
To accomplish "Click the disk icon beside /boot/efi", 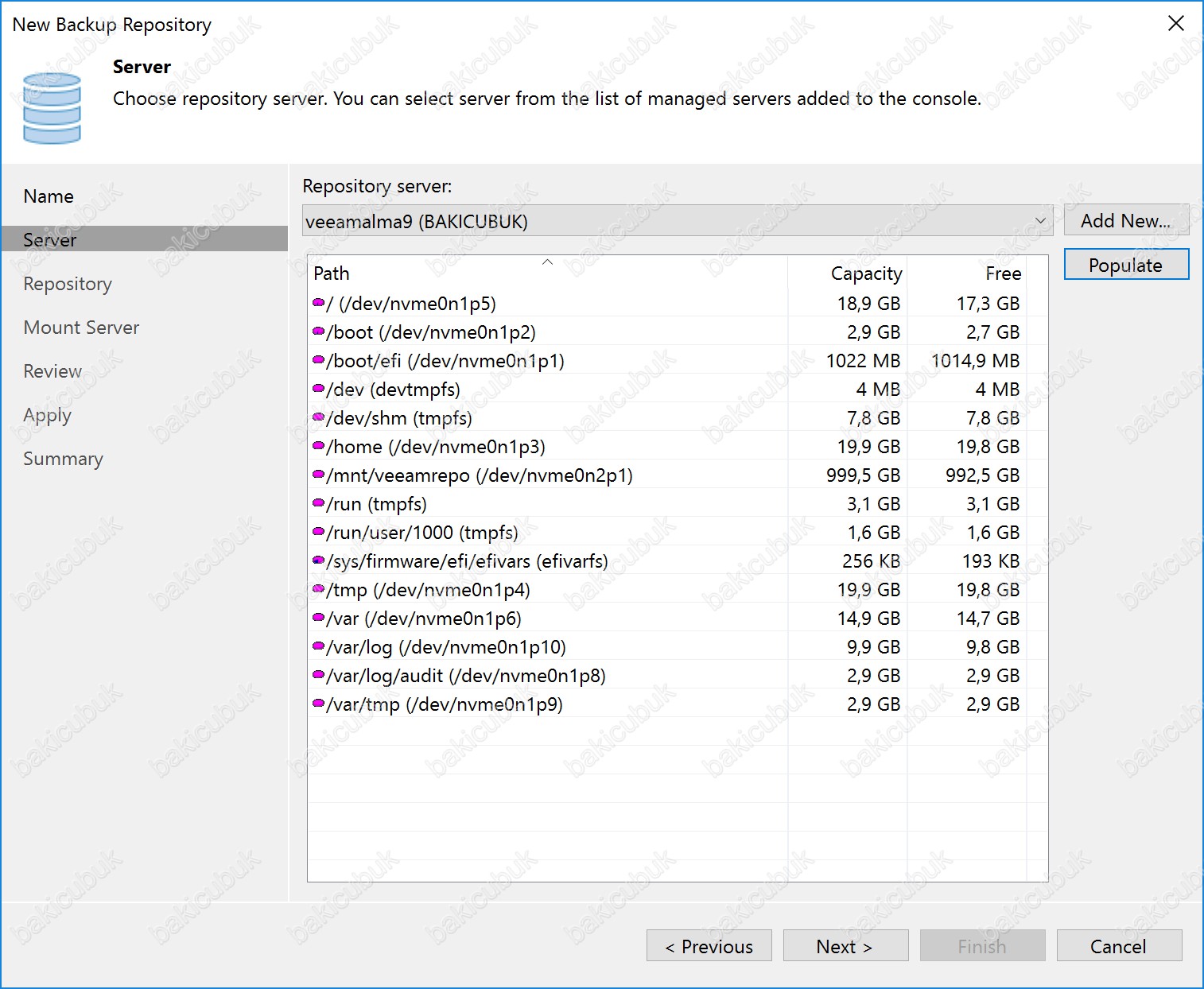I will [x=319, y=360].
